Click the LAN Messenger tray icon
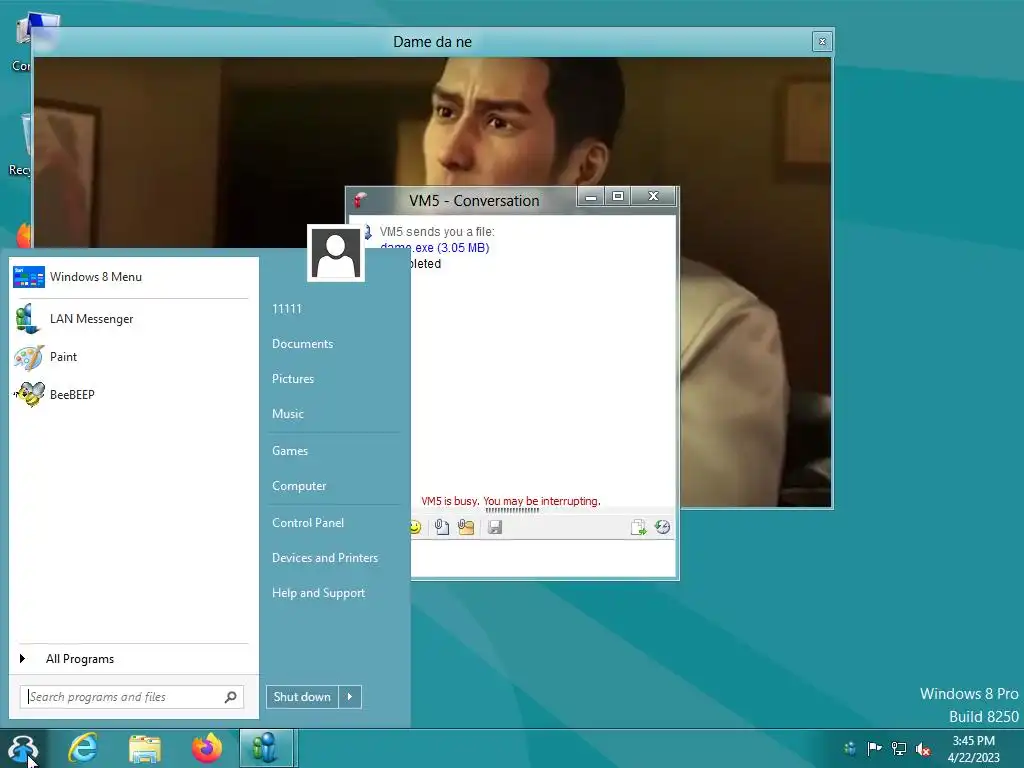 pos(850,748)
